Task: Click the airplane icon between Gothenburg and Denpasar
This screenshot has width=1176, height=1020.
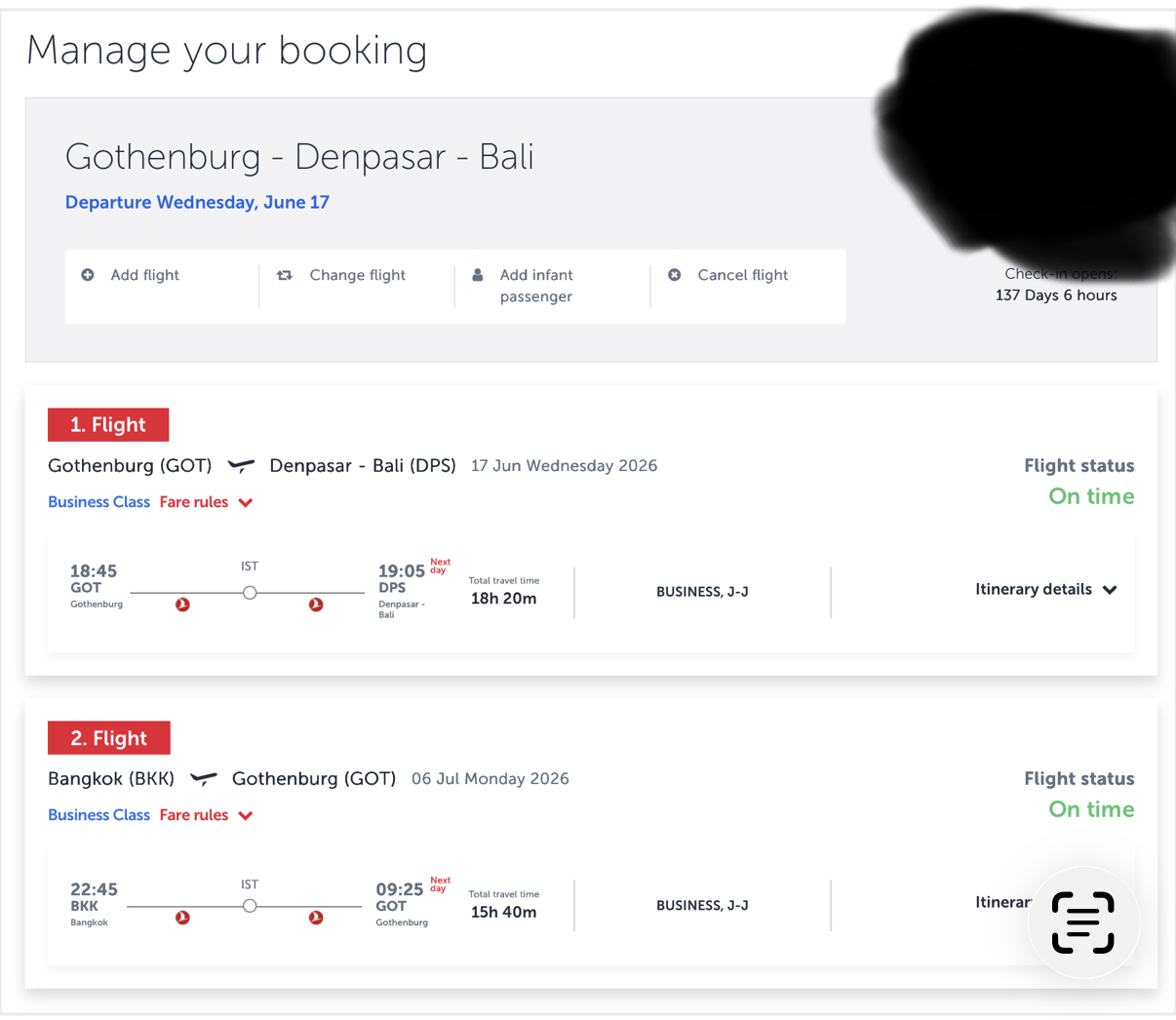Action: point(241,466)
